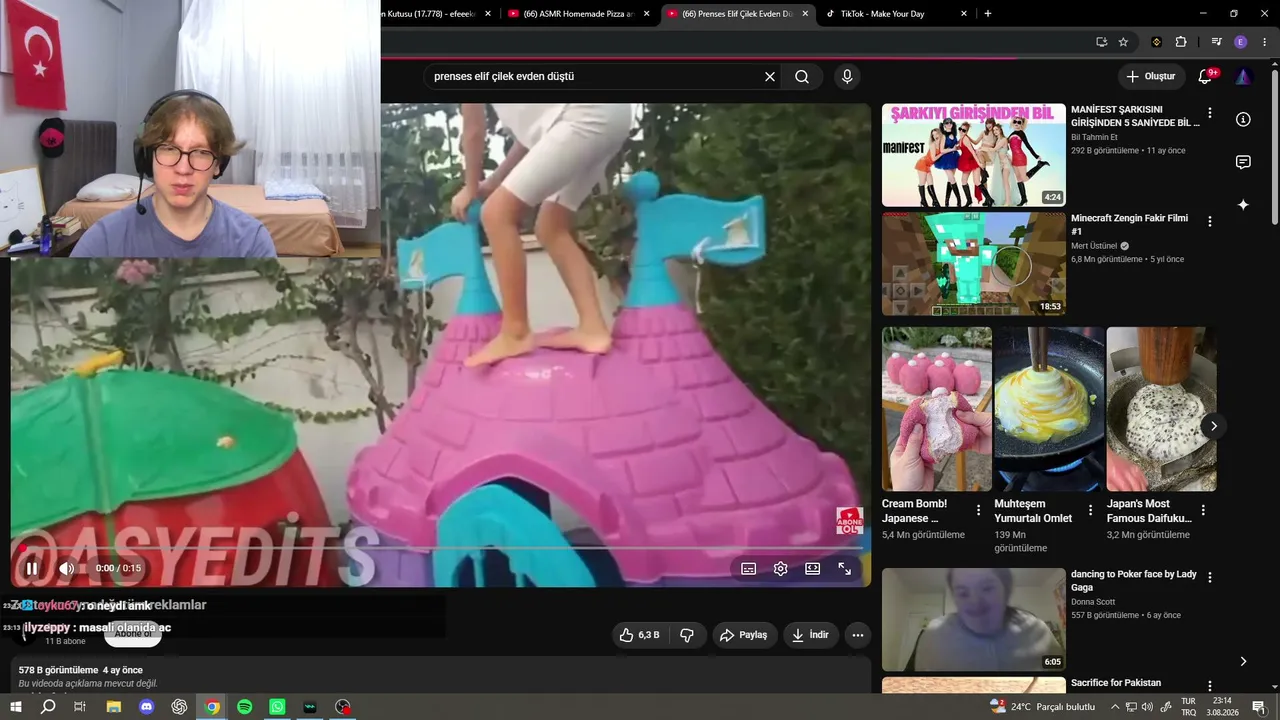The width and height of the screenshot is (1280, 720).
Task: Toggle subtitles on the video player
Action: click(x=748, y=568)
